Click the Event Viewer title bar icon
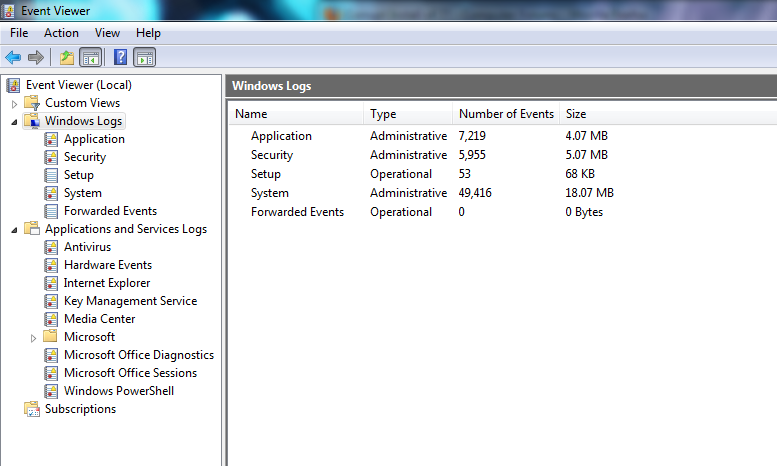Viewport: 777px width, 466px height. [x=8, y=10]
